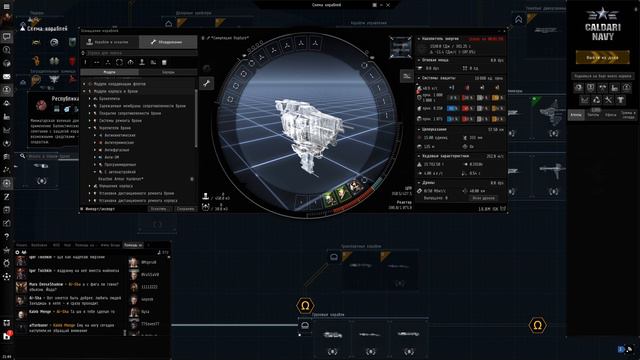Open the industry factory icon in Neocom

click(x=7, y=117)
